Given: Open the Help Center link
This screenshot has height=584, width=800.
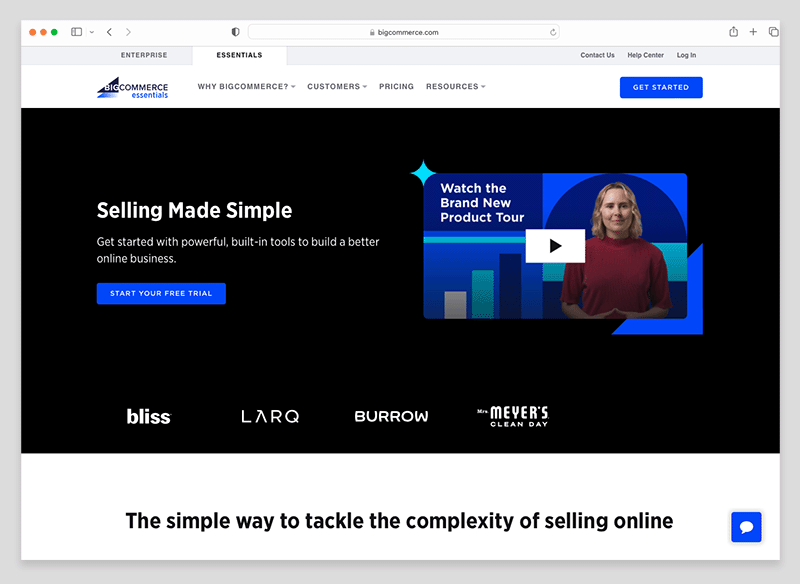Looking at the screenshot, I should point(645,55).
